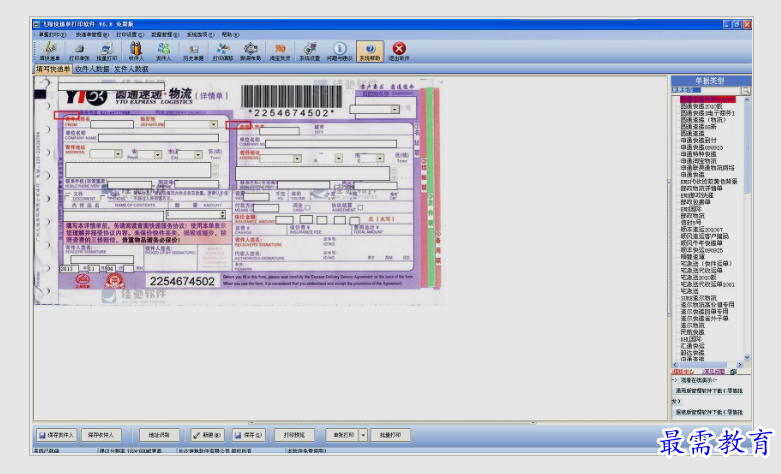Click the 历史单据 toolbar icon
This screenshot has width=781, height=474.
point(193,51)
